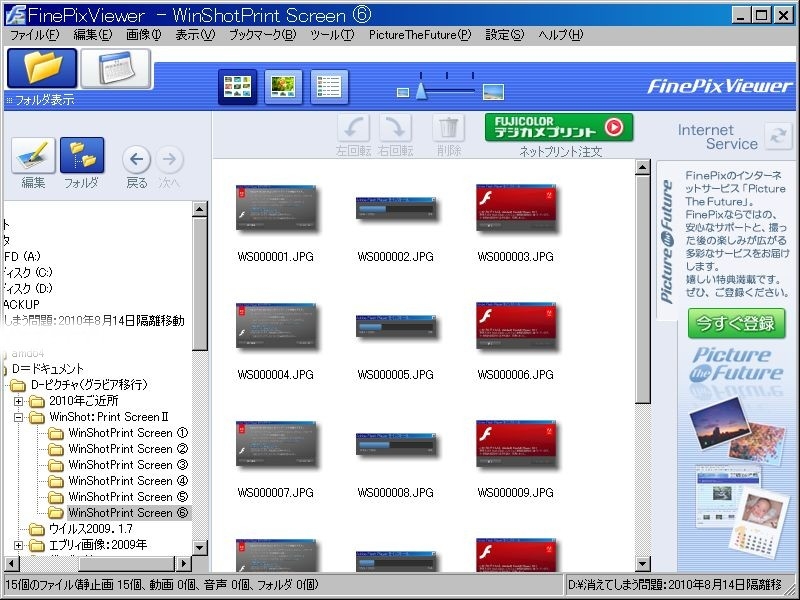Toggle the single image preview mode
This screenshot has height=600, width=800.
click(x=283, y=88)
